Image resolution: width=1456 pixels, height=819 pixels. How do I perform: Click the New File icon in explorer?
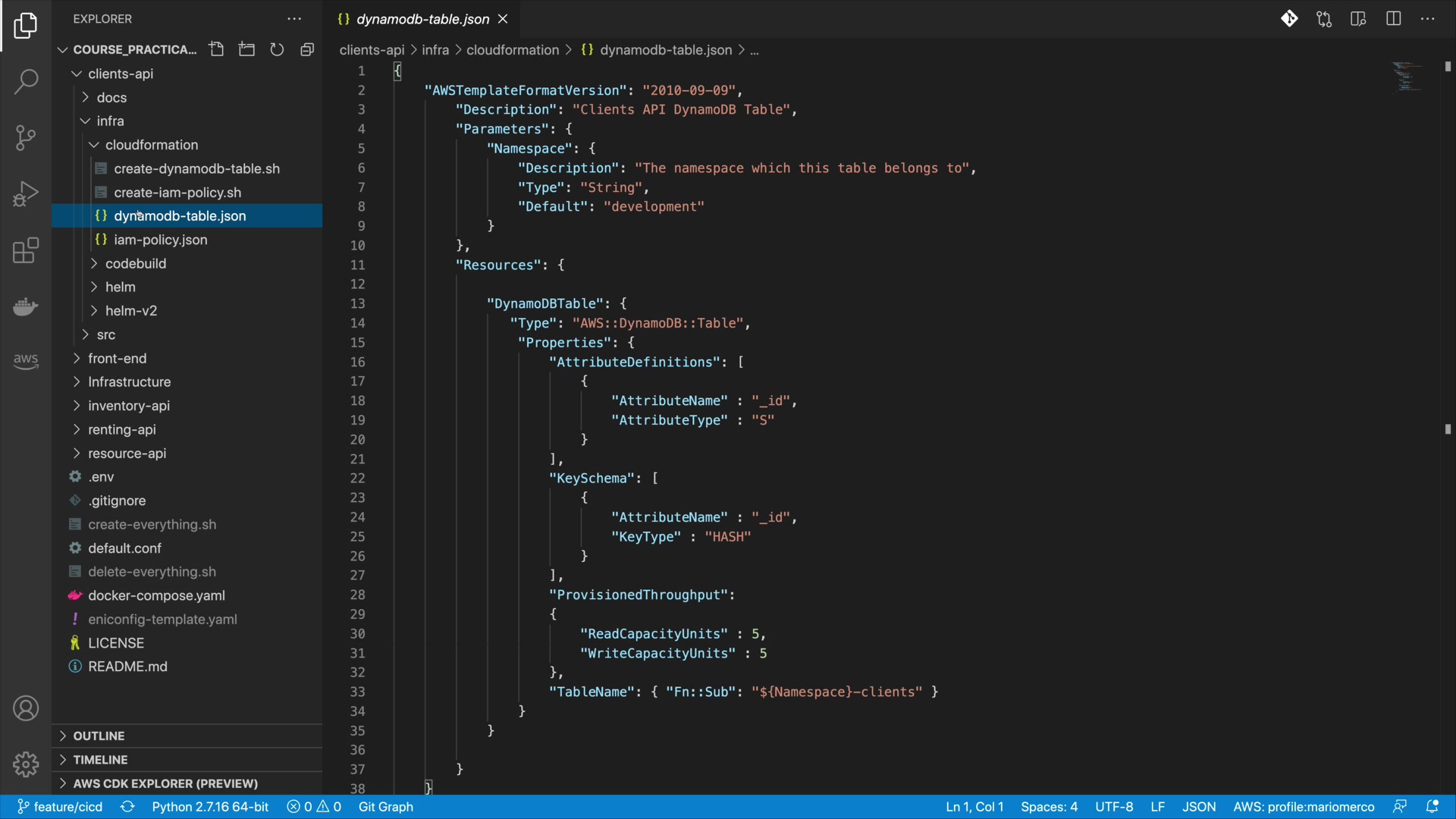point(217,49)
